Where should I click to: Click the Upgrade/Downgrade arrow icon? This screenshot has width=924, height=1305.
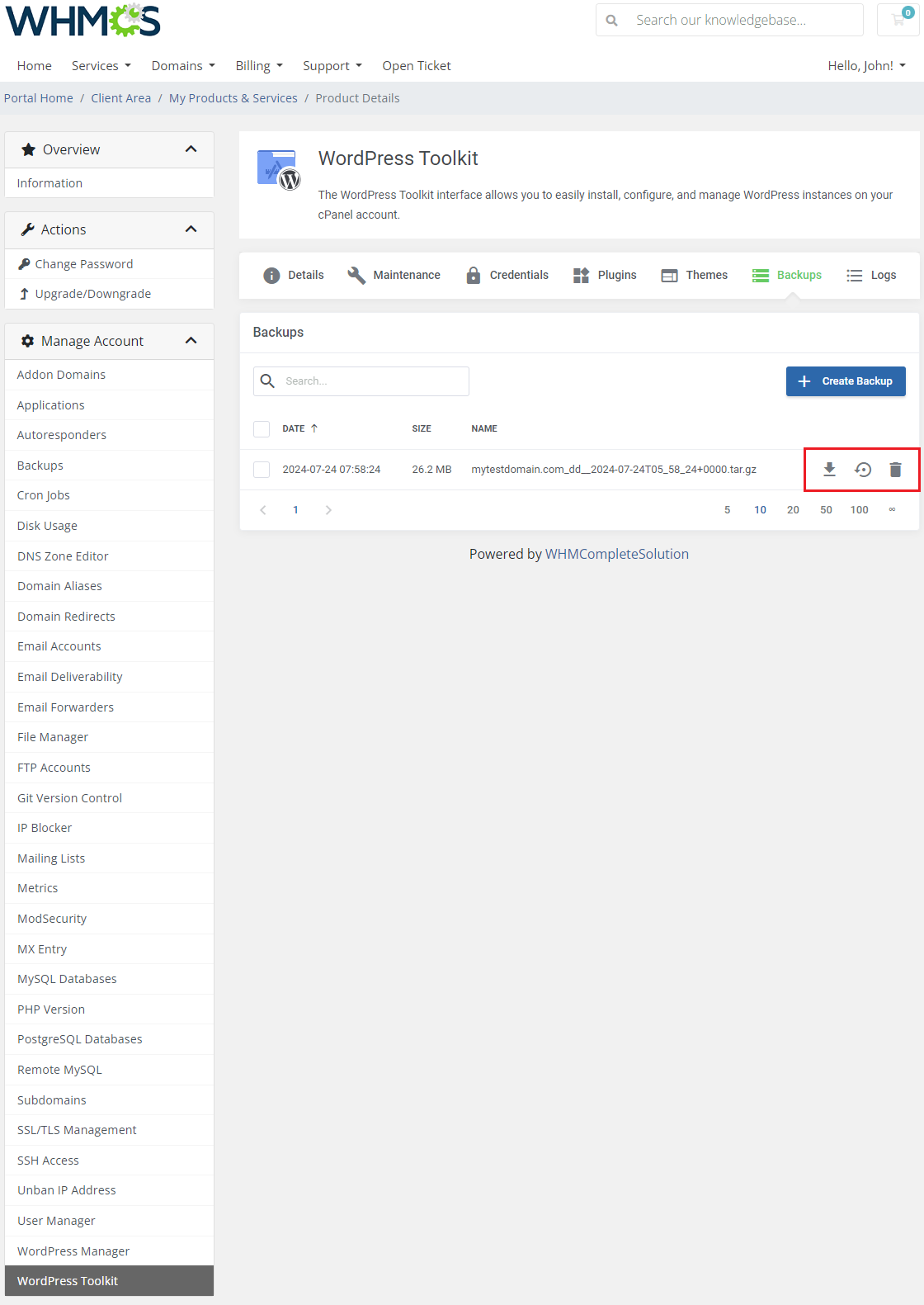pyautogui.click(x=24, y=294)
